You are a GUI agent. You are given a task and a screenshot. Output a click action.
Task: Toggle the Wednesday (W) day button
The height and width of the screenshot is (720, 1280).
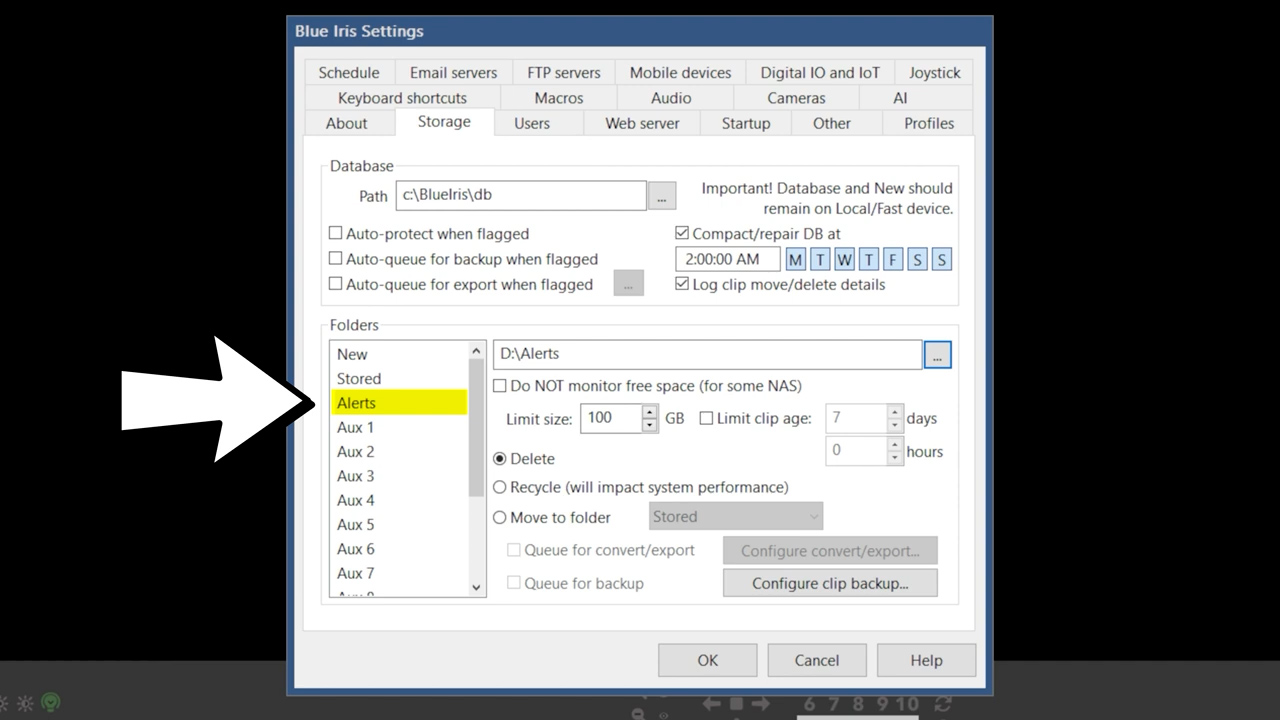coord(844,260)
